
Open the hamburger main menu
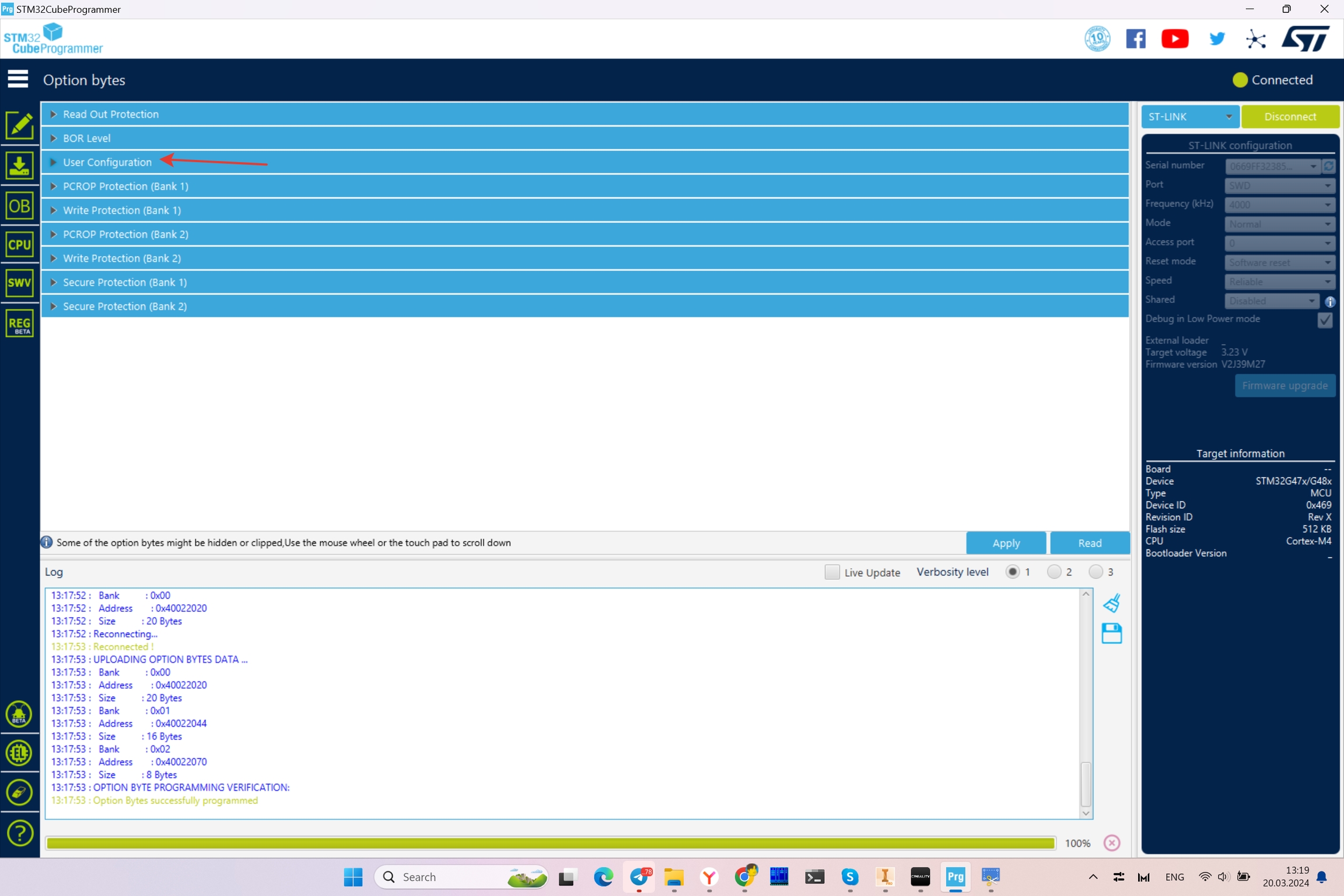pyautogui.click(x=18, y=79)
